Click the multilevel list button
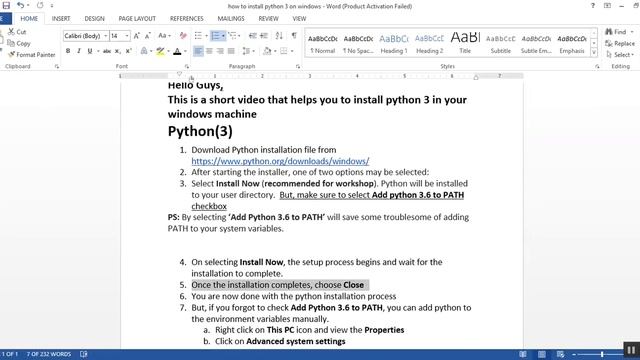Screen dimensions: 640x360 (232, 36)
